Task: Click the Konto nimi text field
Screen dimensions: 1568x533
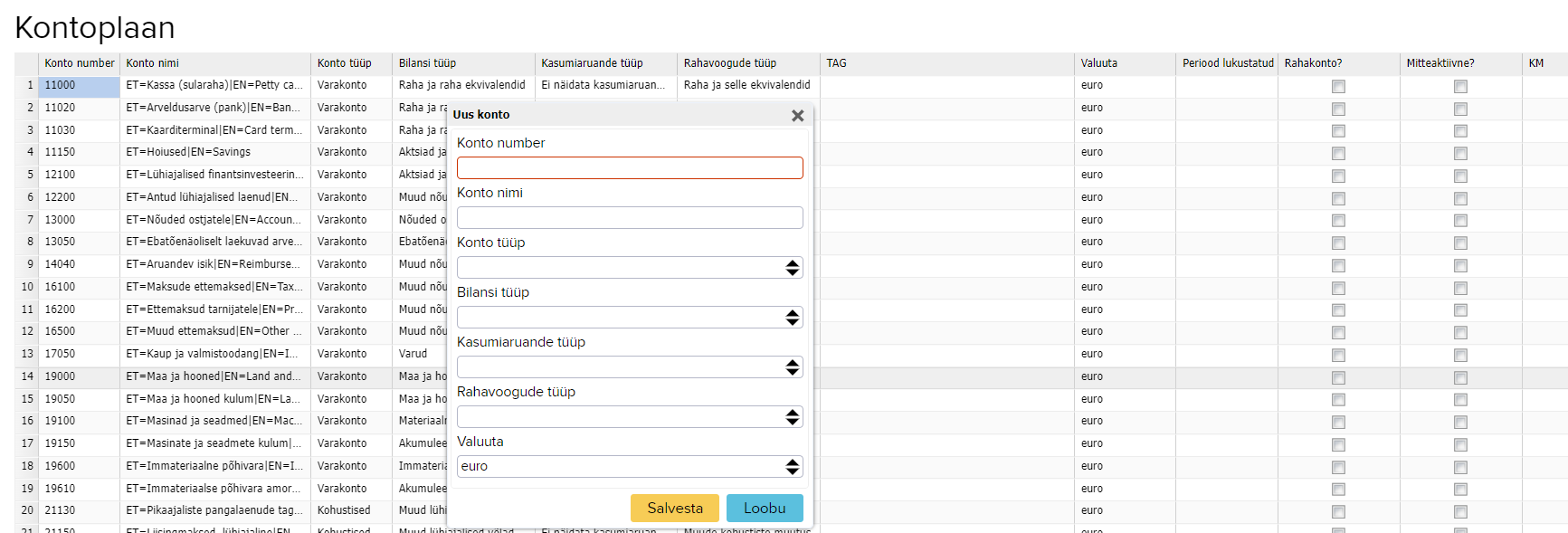Action: 630,218
